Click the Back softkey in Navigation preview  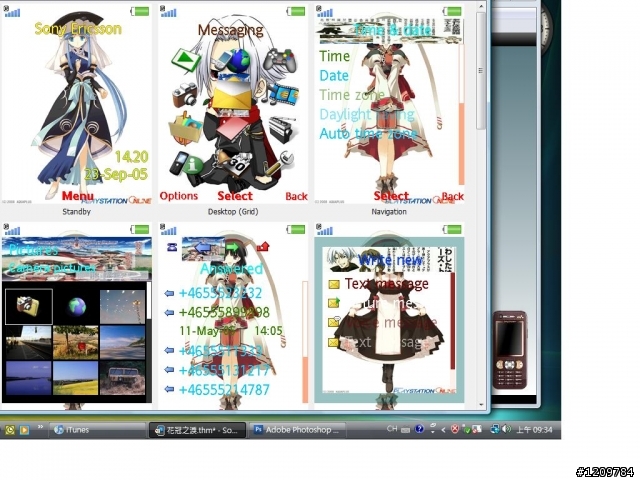tap(453, 196)
